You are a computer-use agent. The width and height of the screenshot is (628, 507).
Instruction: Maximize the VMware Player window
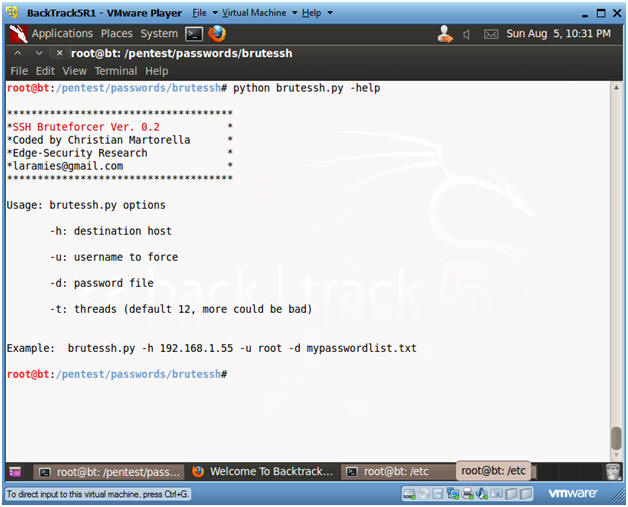coord(601,13)
